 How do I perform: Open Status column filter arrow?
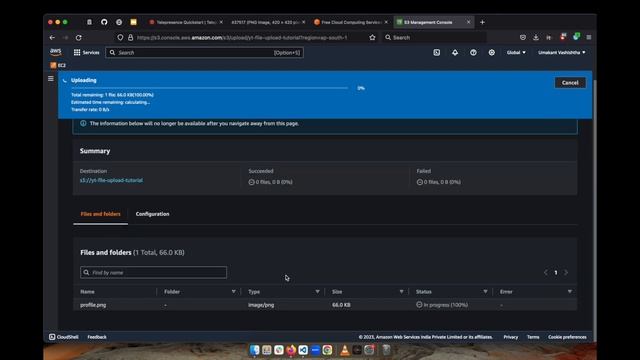[485, 291]
